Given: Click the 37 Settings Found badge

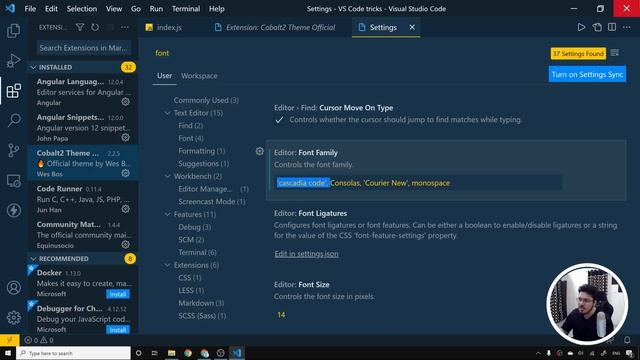Looking at the screenshot, I should (578, 53).
